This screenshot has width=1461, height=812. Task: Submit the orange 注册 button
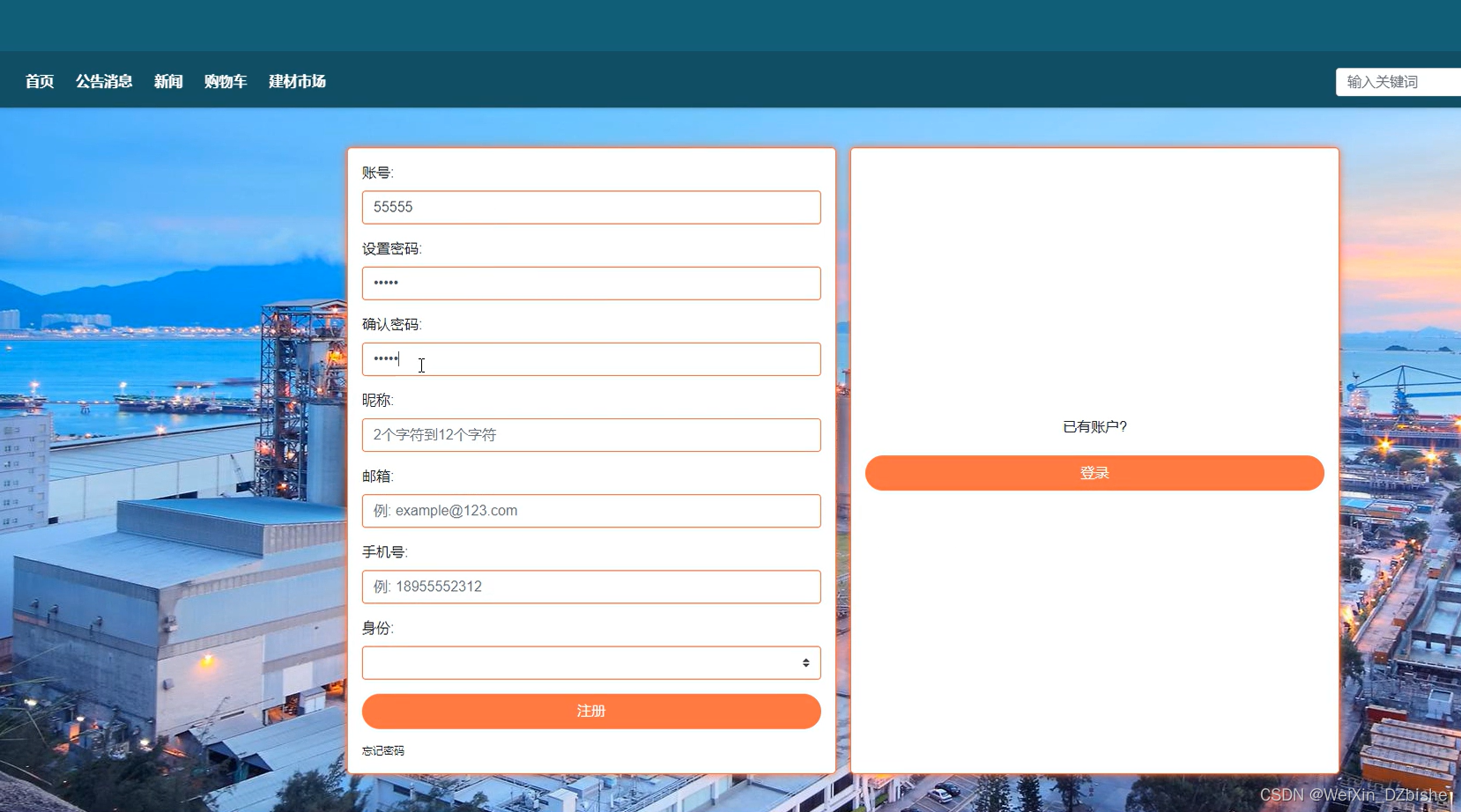point(591,712)
